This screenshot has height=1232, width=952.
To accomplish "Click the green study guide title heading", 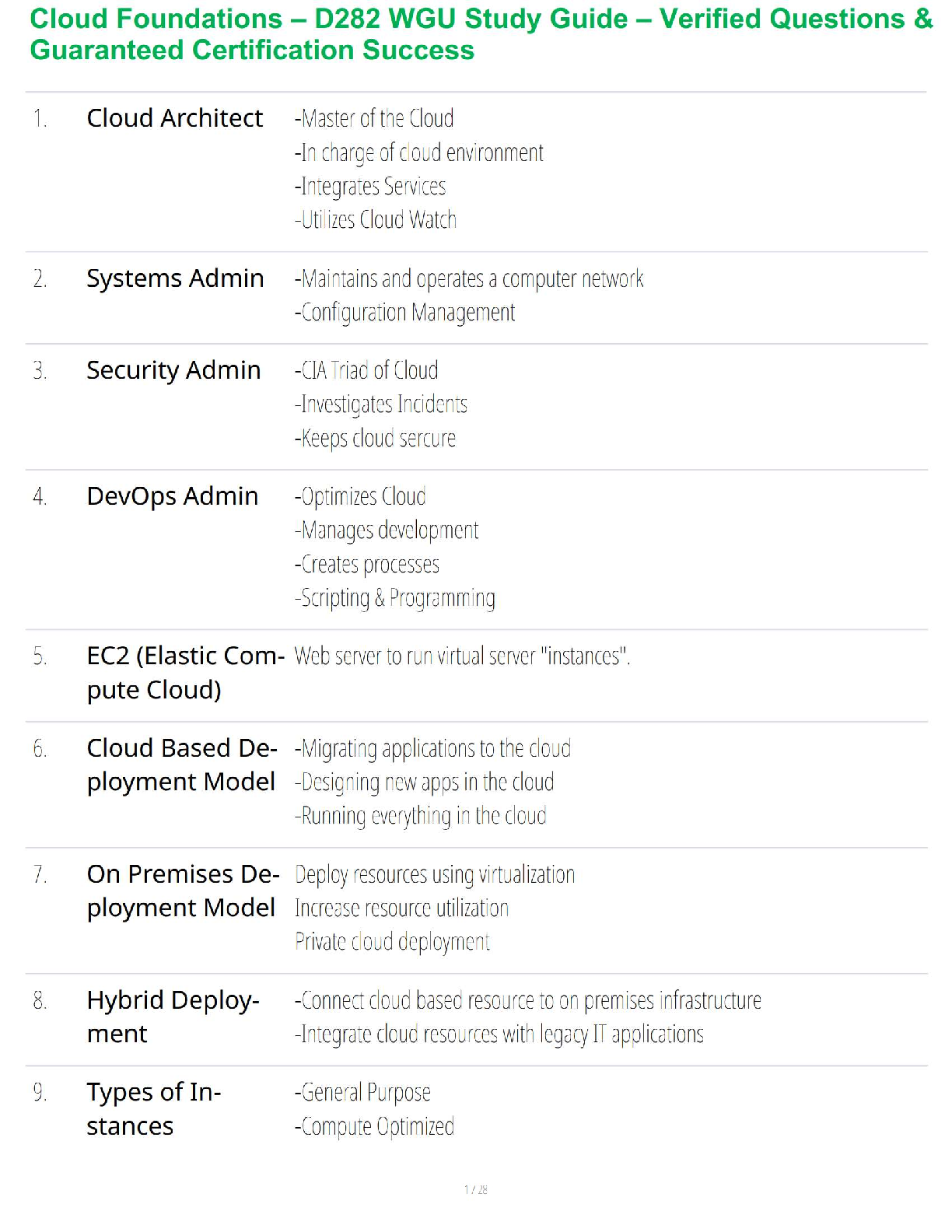I will point(481,34).
